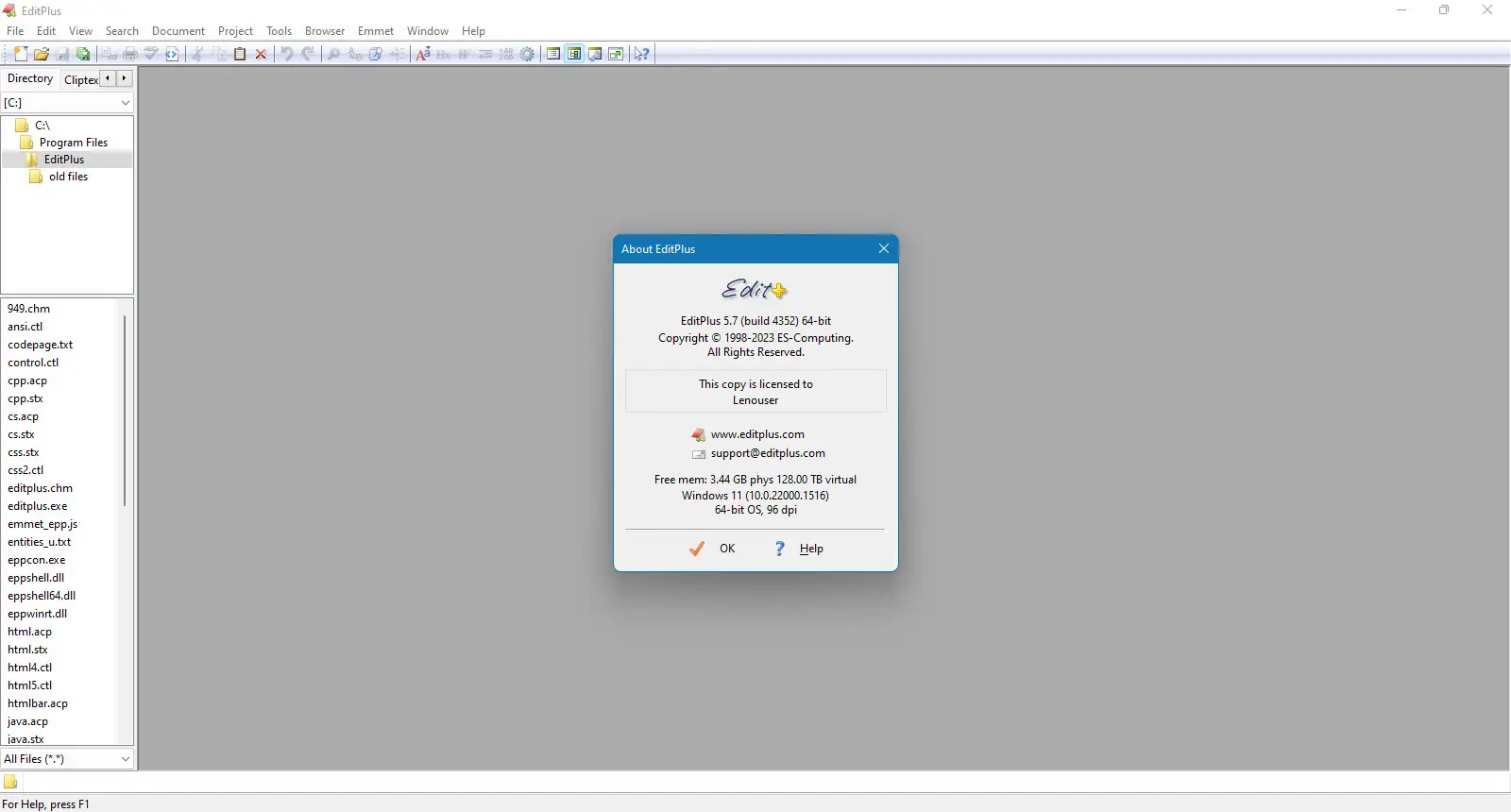Open the Search menu

pos(122,31)
